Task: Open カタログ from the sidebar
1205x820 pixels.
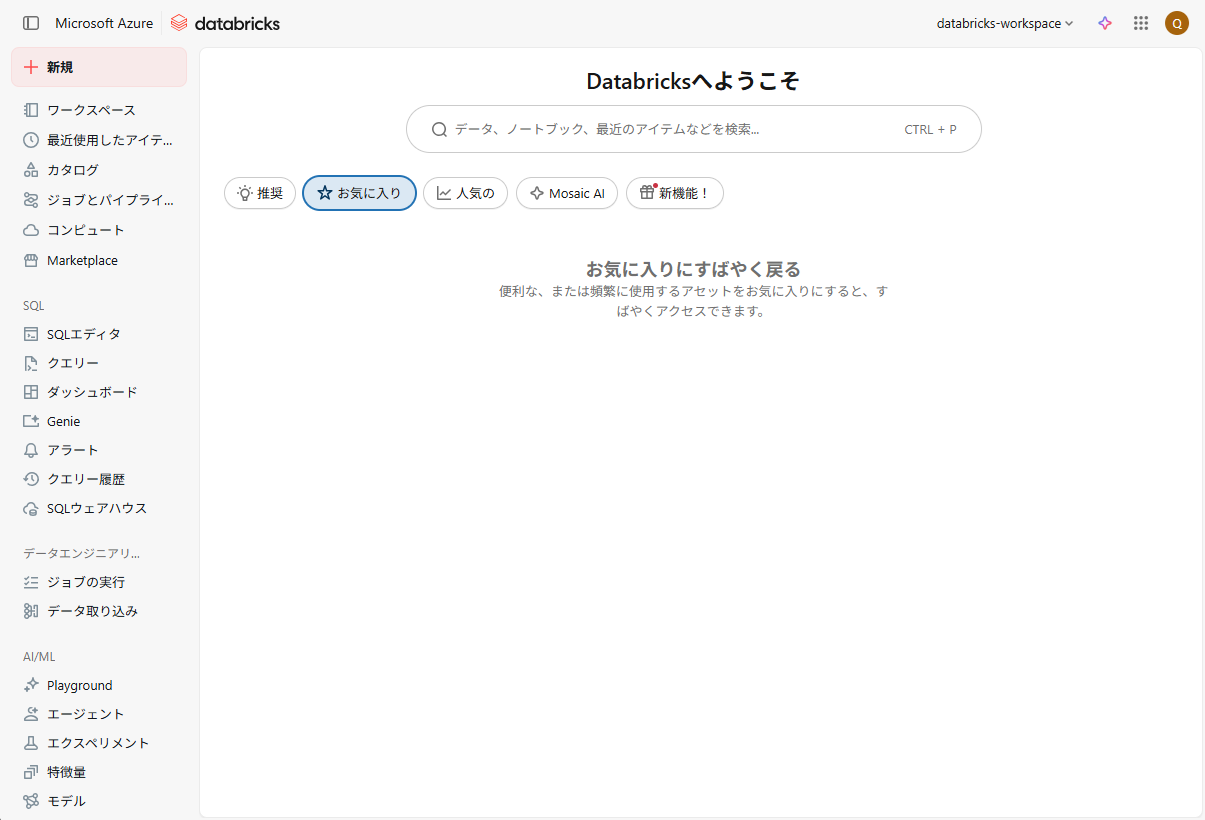Action: 73,170
